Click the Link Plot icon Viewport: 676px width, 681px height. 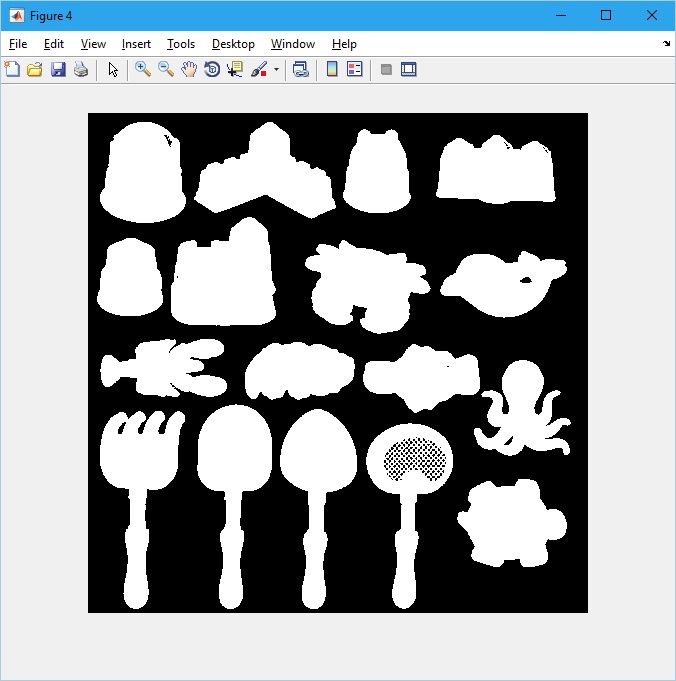pyautogui.click(x=300, y=69)
